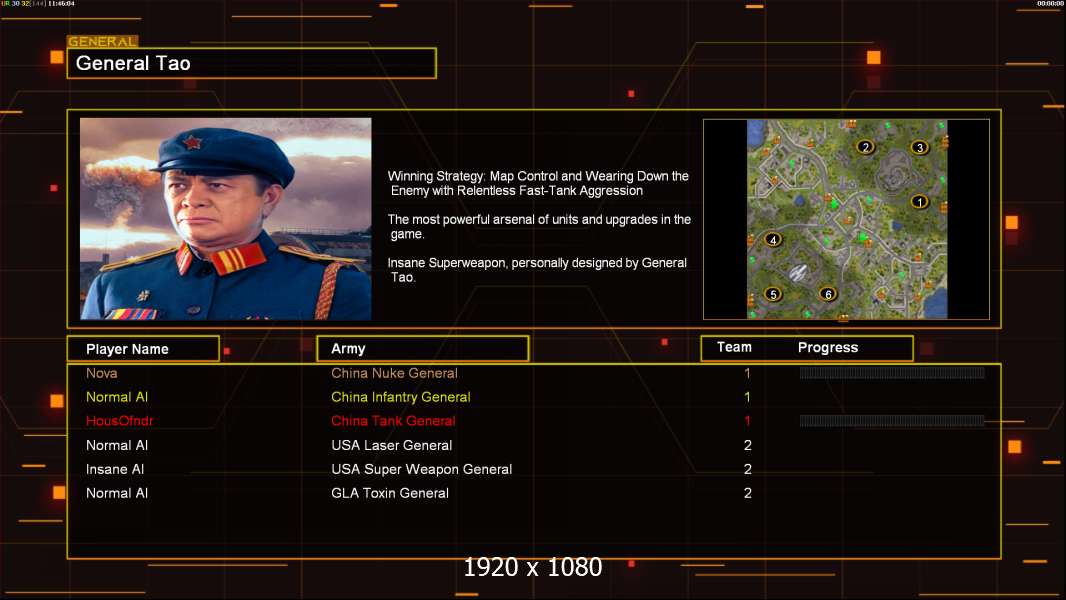Click team number 1 in Nova's row
The width and height of the screenshot is (1066, 600).
747,373
